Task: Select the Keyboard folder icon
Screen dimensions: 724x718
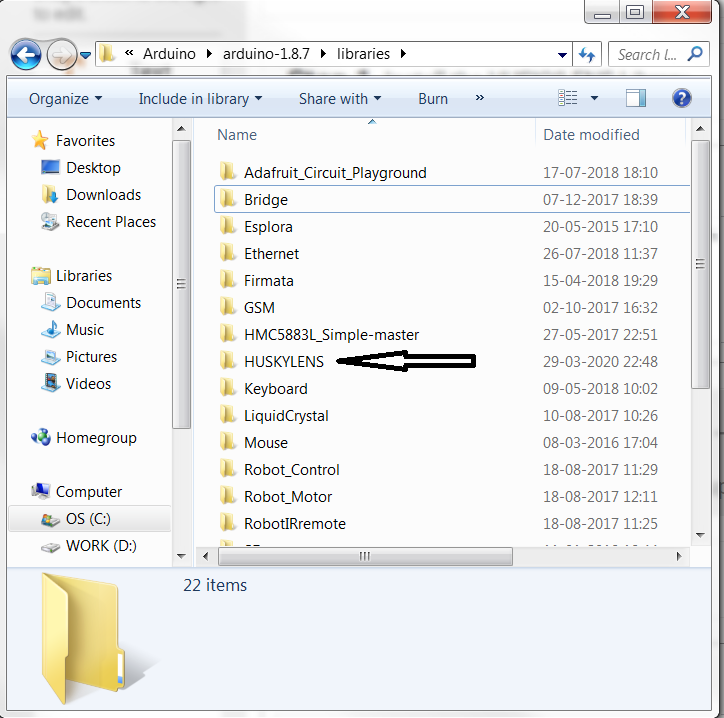Action: coord(227,388)
